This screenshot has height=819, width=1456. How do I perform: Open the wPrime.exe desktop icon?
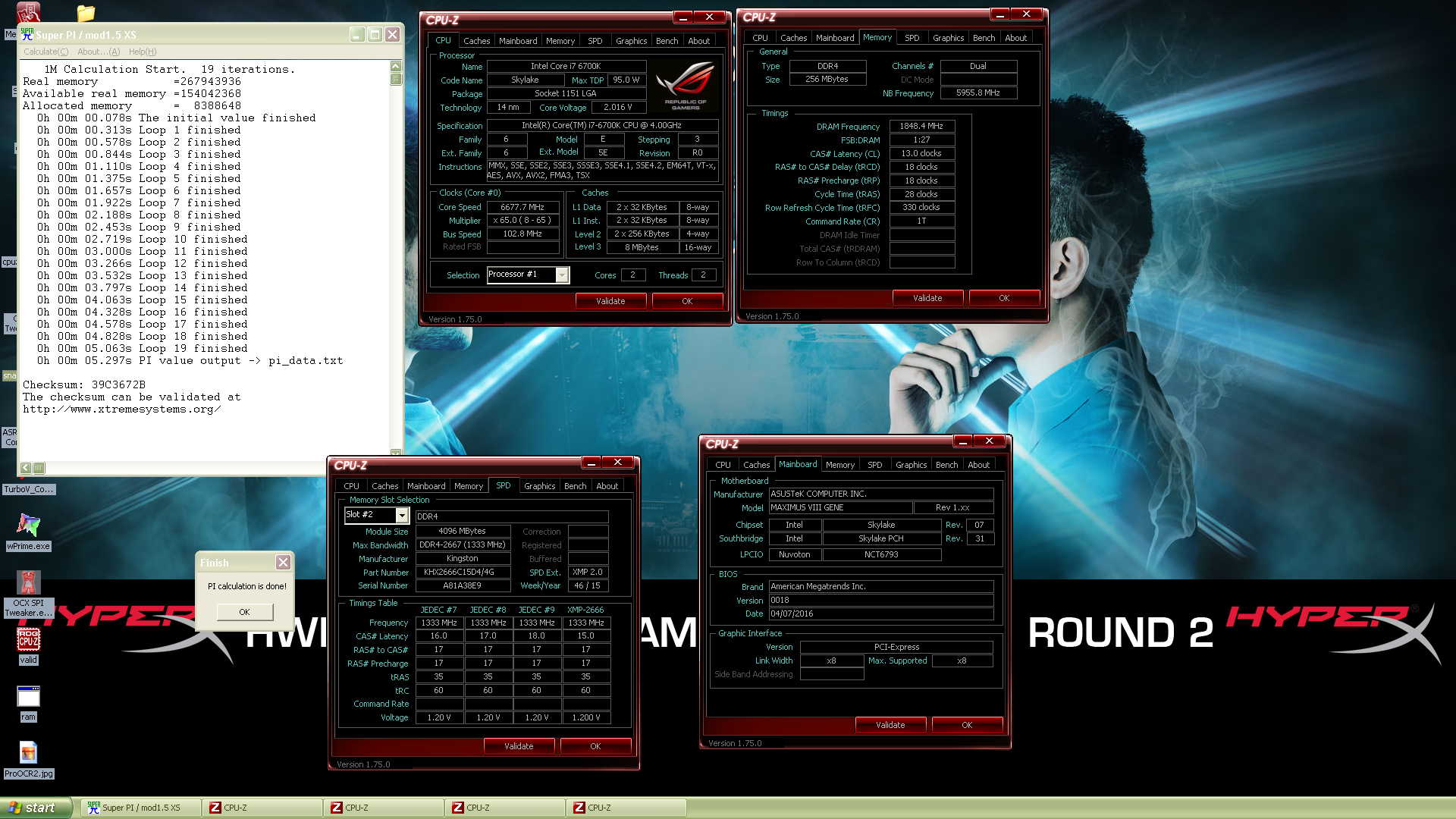pos(28,531)
